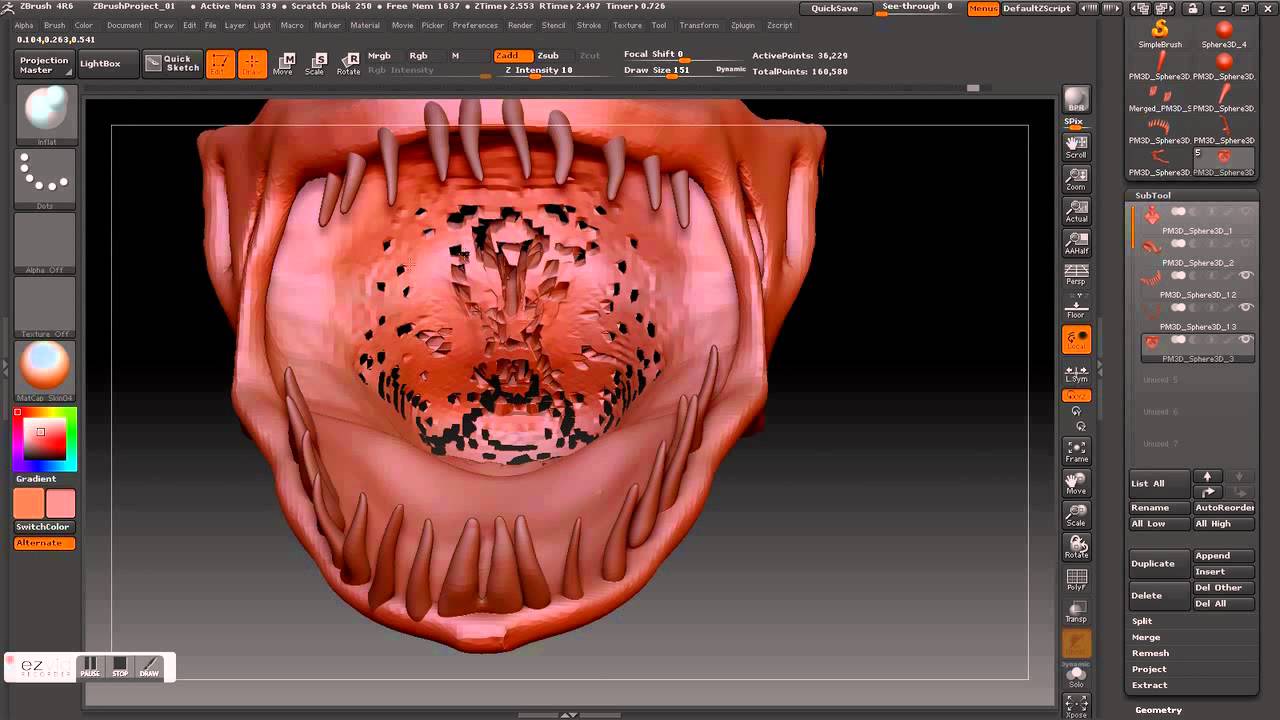The height and width of the screenshot is (720, 1280).
Task: Activate top shelf Move mode
Action: coord(283,64)
